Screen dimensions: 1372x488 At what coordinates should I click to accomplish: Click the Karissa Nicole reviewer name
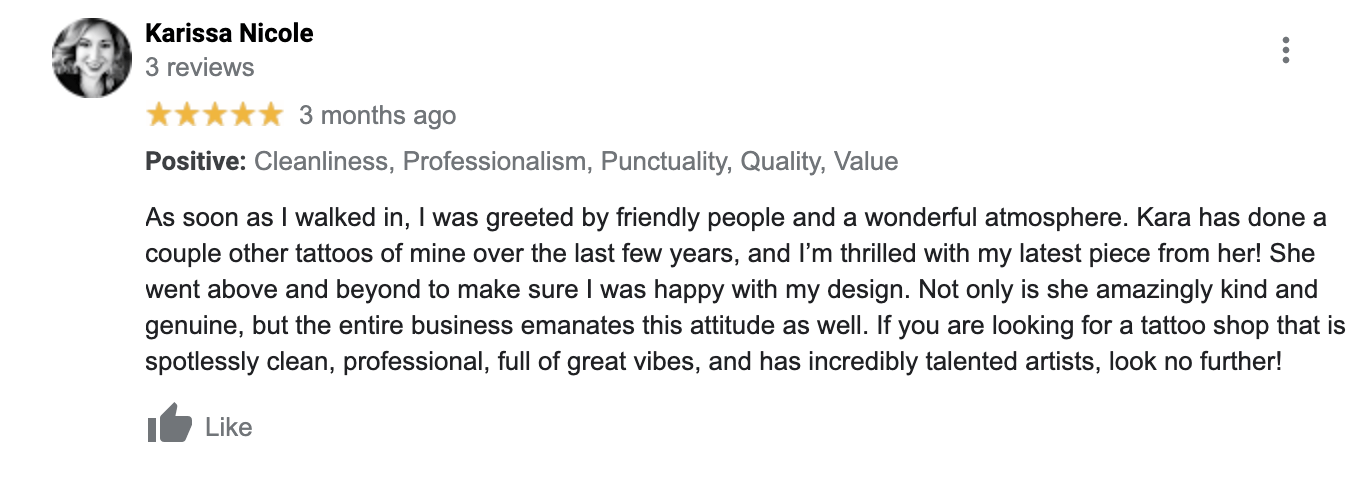coord(229,33)
